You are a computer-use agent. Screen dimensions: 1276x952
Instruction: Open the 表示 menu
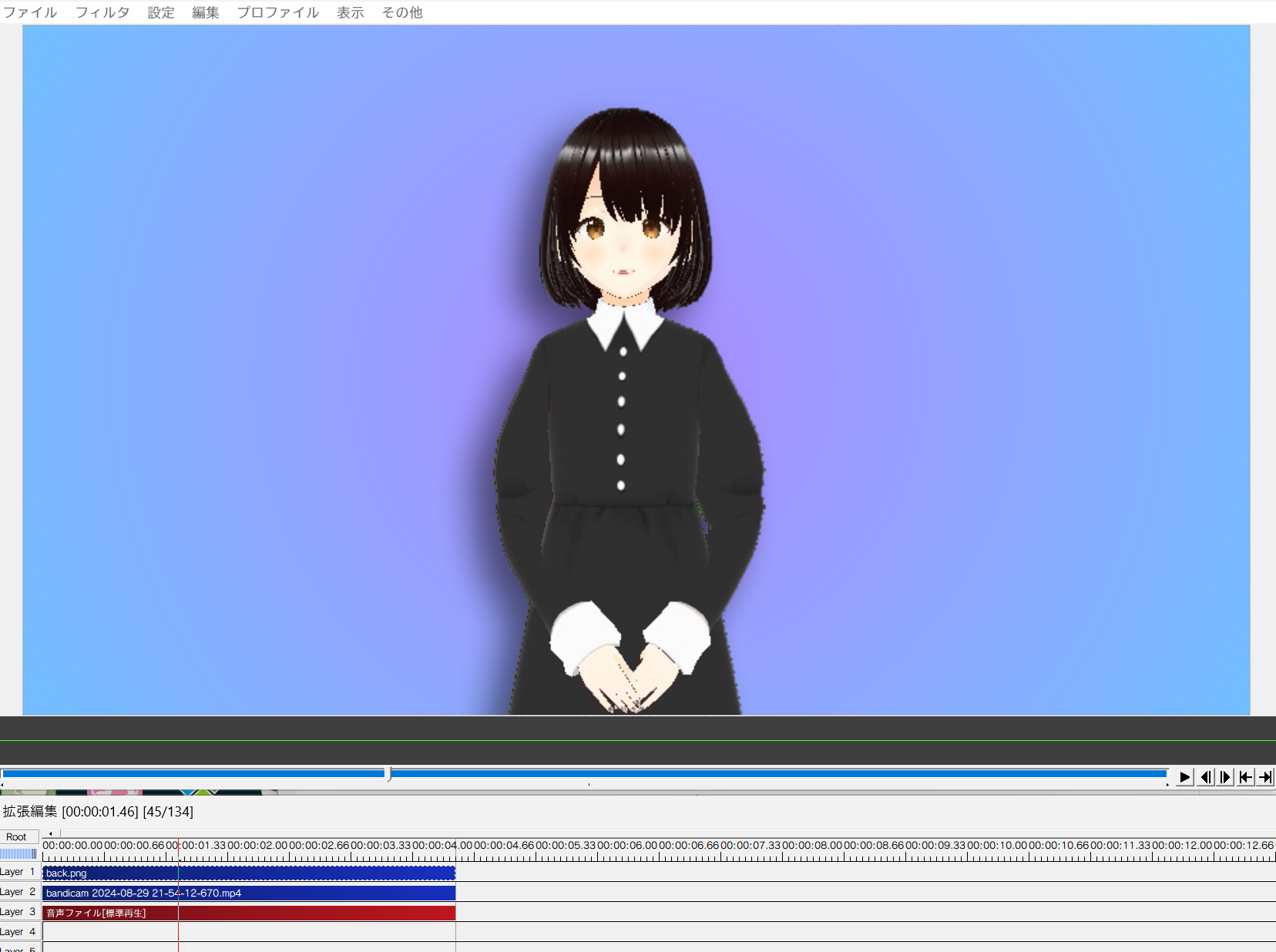[x=351, y=12]
